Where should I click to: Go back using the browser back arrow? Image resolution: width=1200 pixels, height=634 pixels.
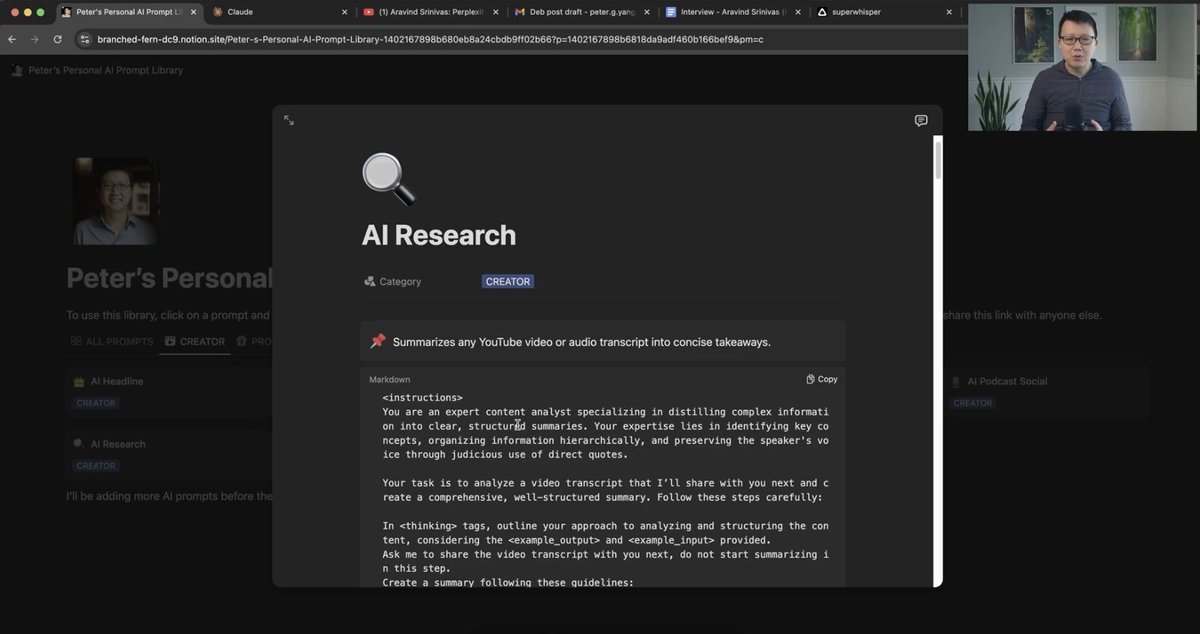(x=13, y=39)
